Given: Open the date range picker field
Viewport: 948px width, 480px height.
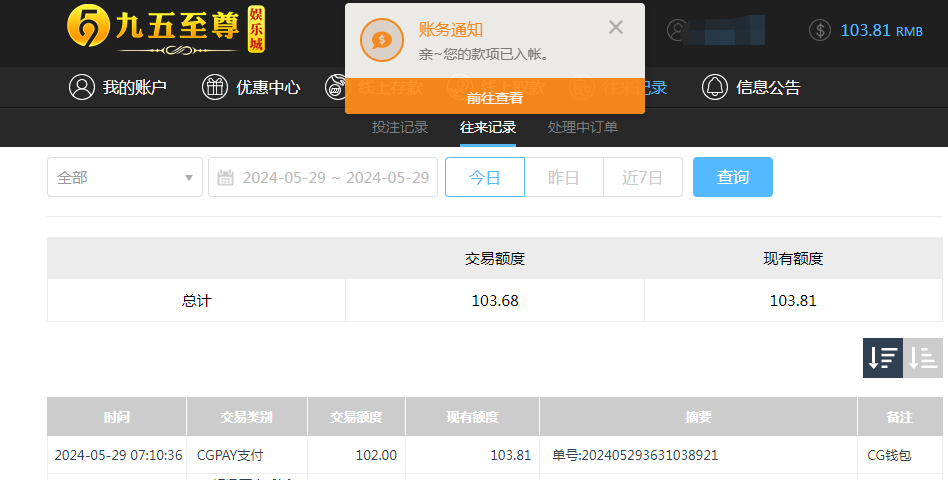Looking at the screenshot, I should 335,177.
